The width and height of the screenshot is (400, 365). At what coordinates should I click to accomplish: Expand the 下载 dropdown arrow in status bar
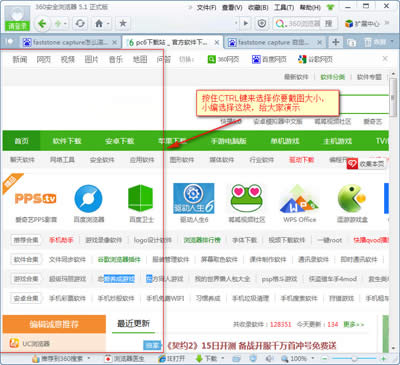pos(222,359)
